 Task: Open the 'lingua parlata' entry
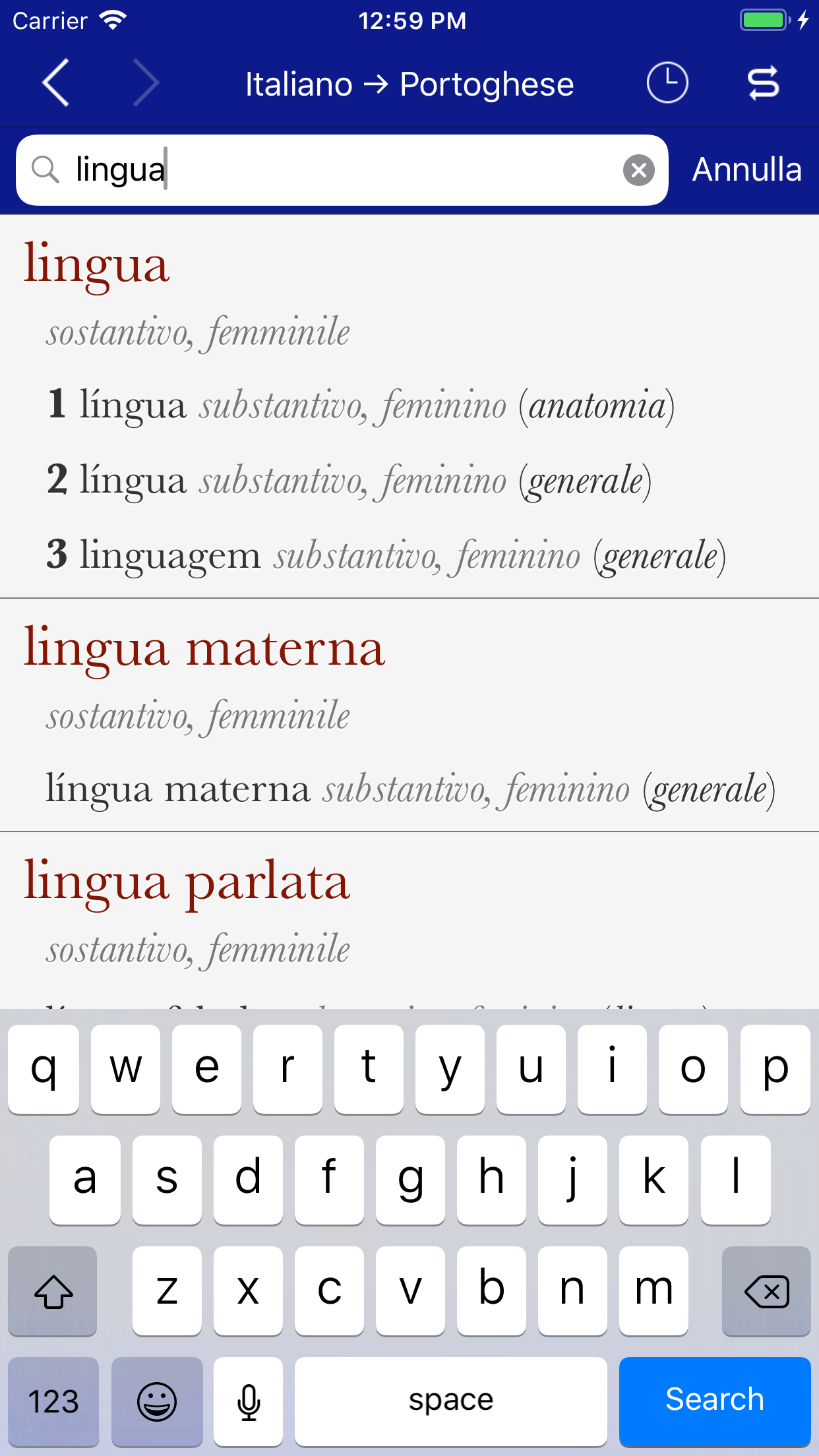187,882
